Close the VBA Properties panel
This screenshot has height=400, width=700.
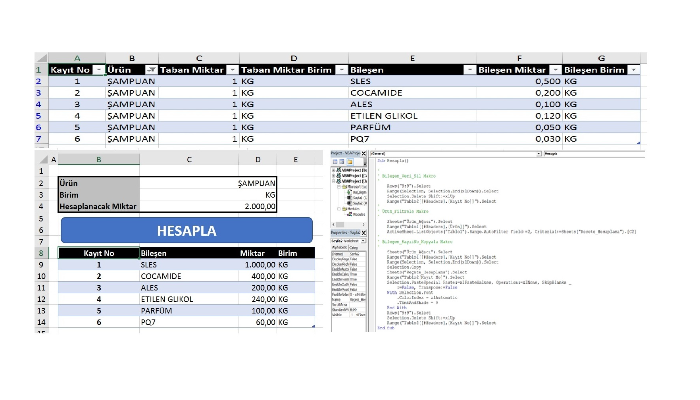point(363,233)
